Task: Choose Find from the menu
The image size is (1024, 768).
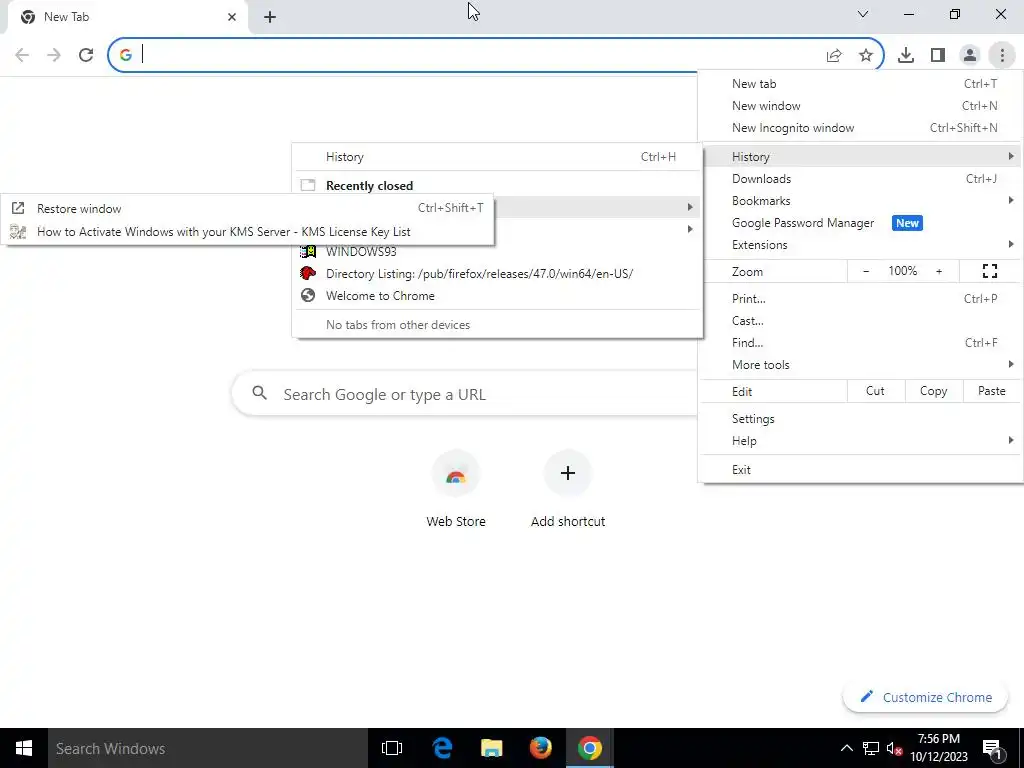Action: coord(860,343)
